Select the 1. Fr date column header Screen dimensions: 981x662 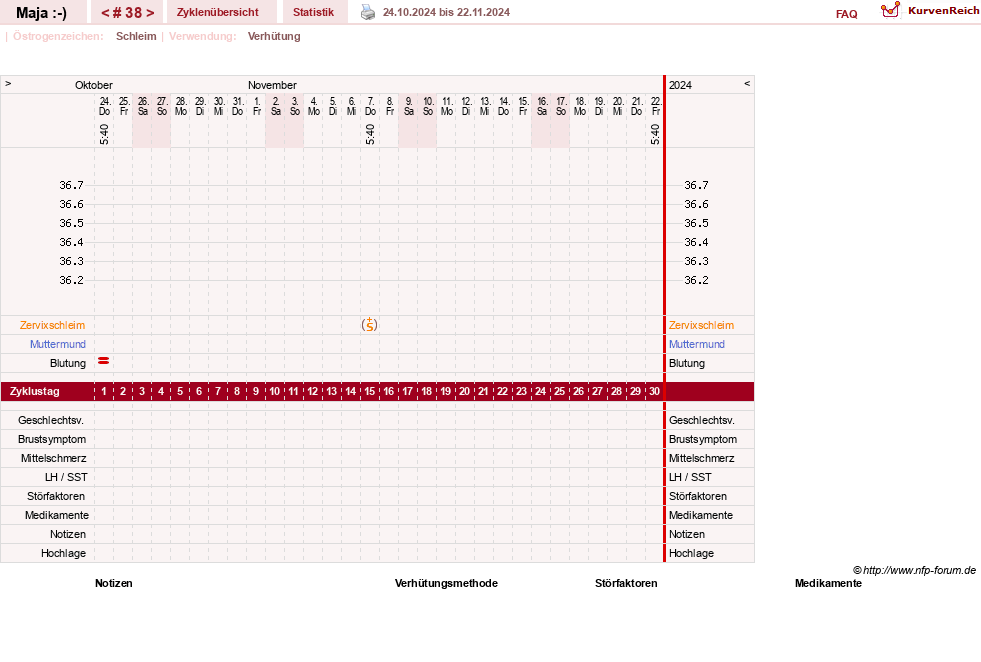pyautogui.click(x=257, y=106)
